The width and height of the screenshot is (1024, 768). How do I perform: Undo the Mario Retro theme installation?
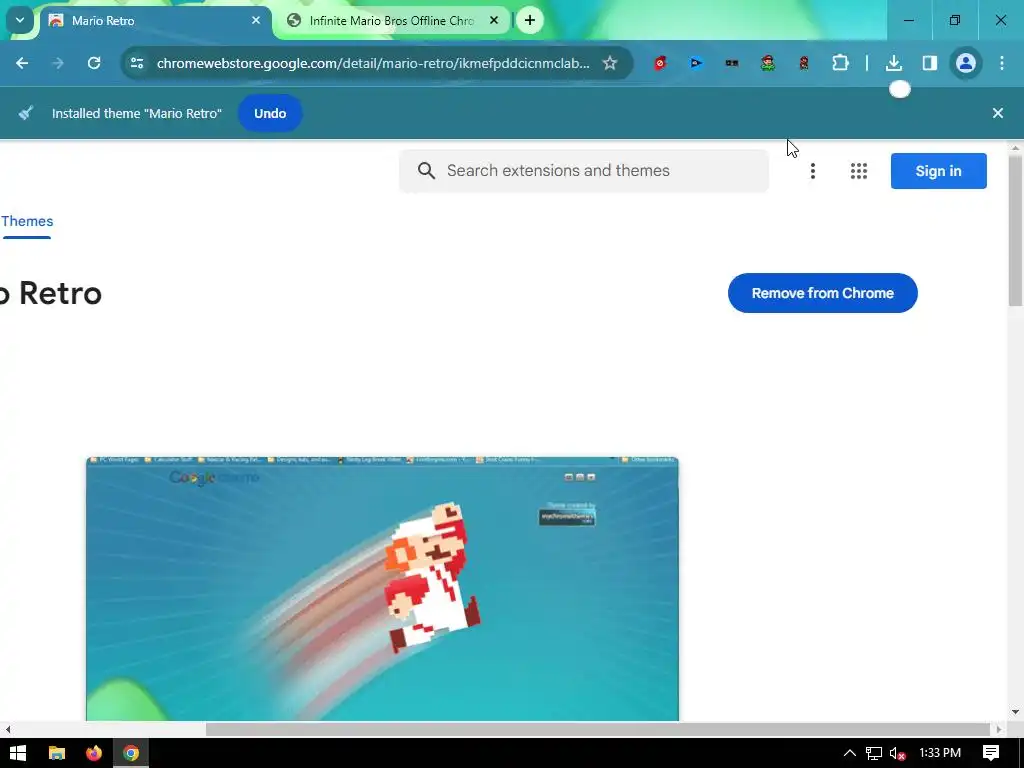270,113
